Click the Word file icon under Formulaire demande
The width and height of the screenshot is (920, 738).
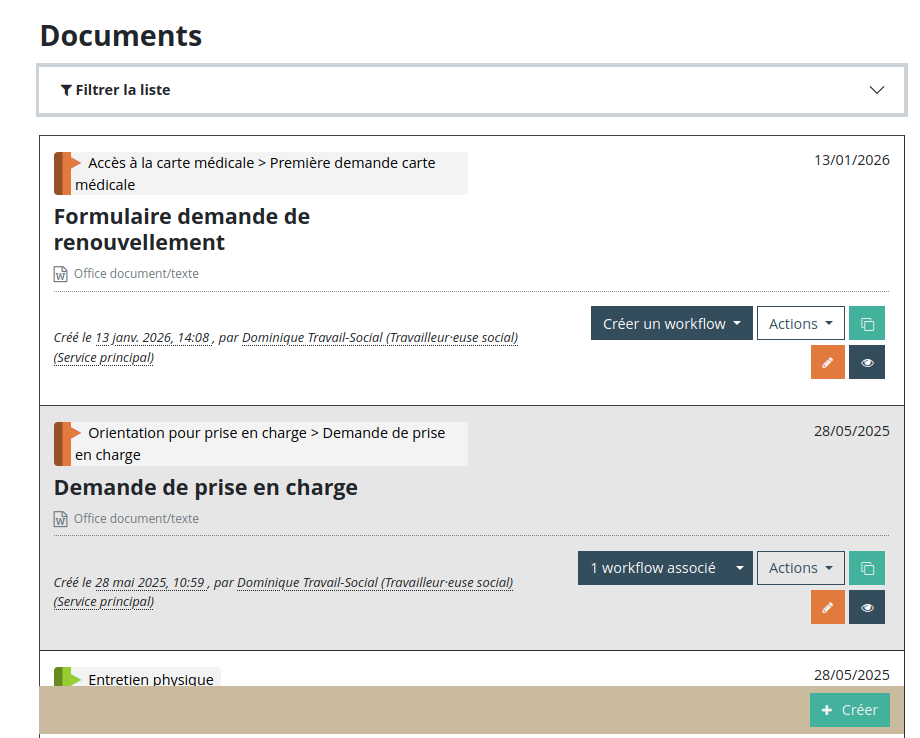click(x=61, y=274)
